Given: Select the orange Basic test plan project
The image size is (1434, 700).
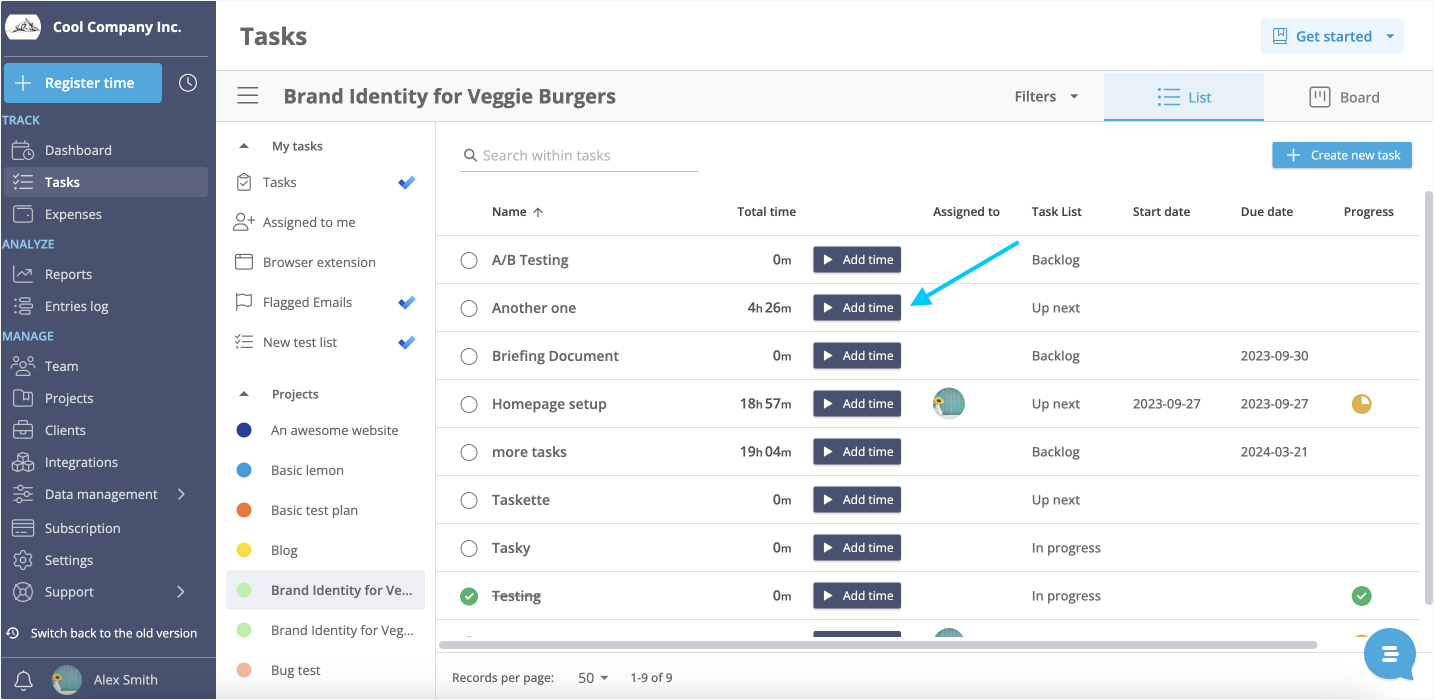Looking at the screenshot, I should click(314, 510).
